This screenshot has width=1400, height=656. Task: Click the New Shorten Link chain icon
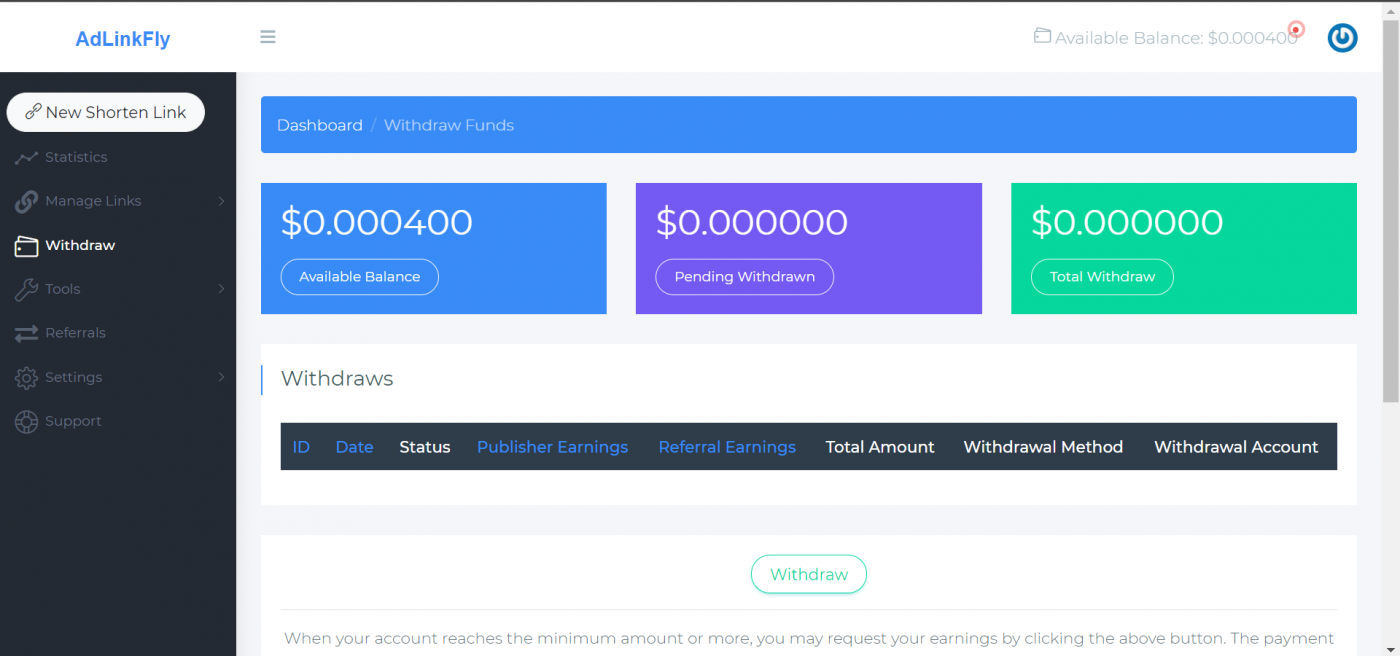pos(32,112)
